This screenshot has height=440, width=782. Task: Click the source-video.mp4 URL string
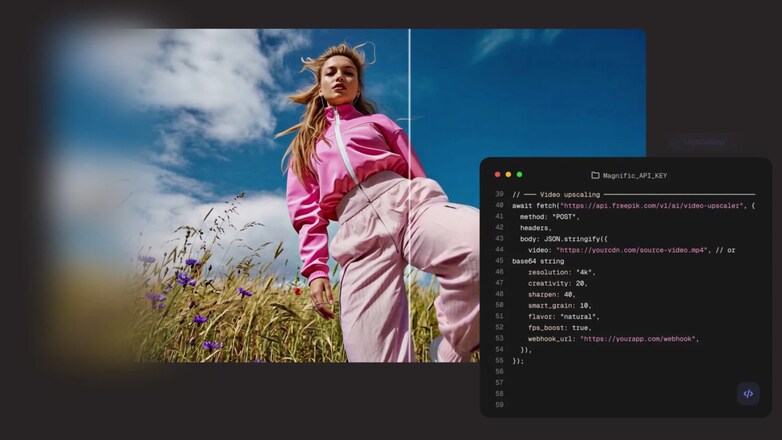[x=632, y=250]
